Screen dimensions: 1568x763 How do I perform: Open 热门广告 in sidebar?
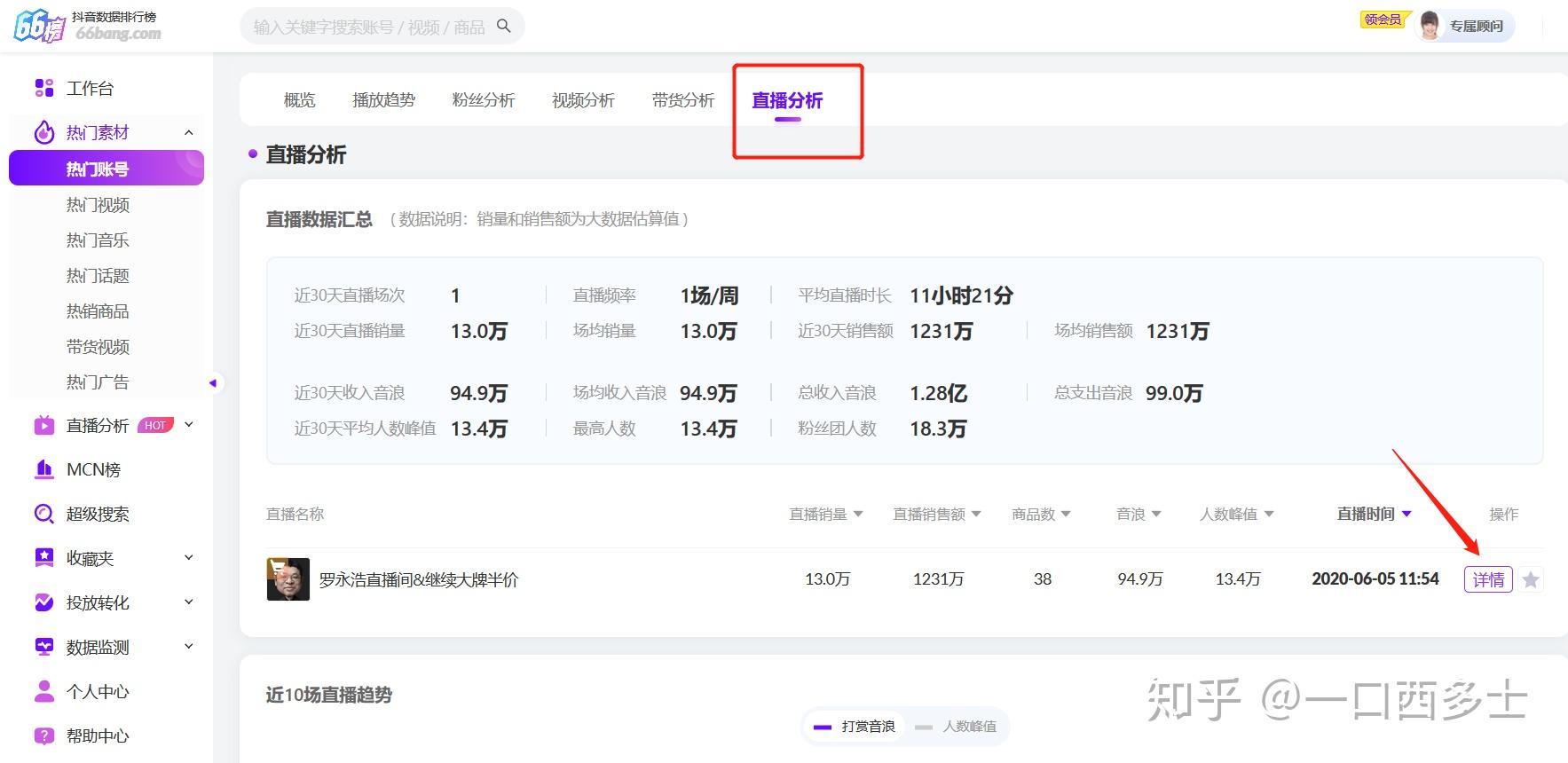(98, 382)
